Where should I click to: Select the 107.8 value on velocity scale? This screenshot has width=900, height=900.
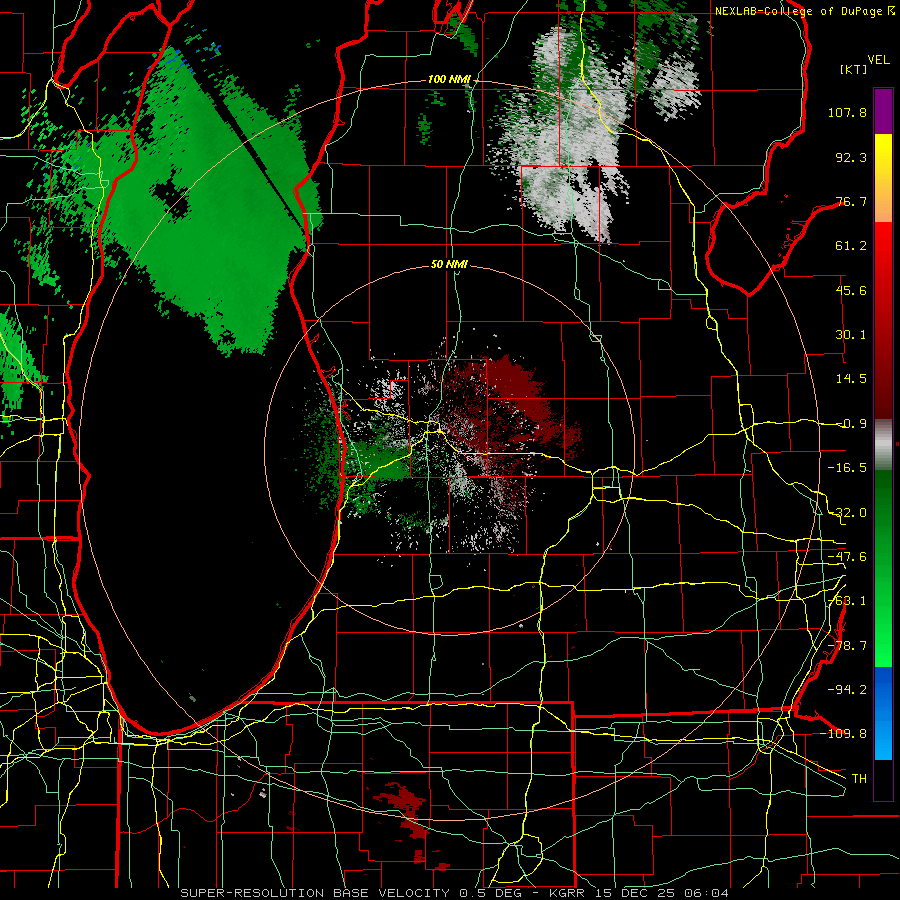847,112
